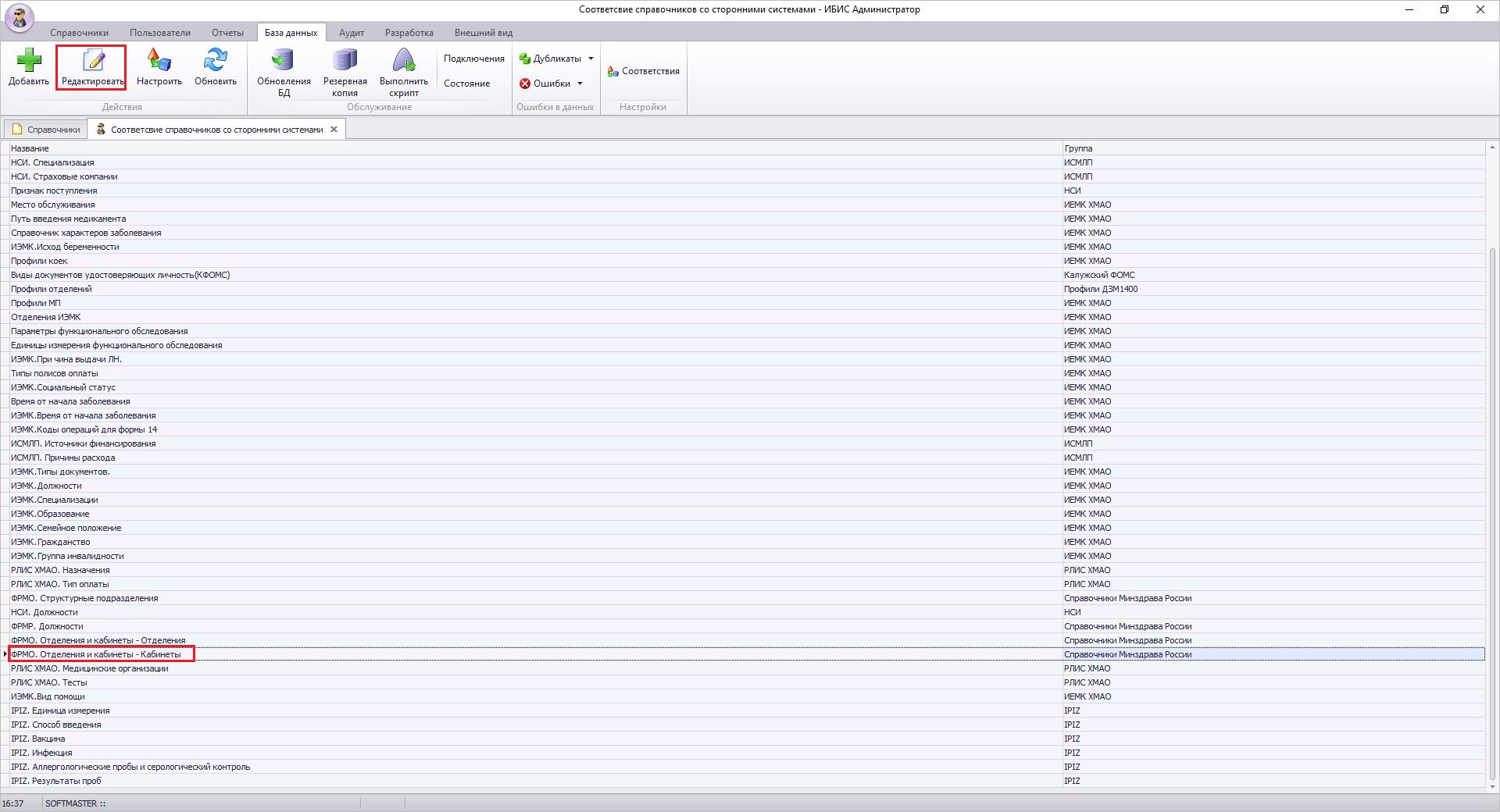Switch to the Справочники ribbon tab
This screenshot has height=812, width=1500.
click(x=79, y=33)
